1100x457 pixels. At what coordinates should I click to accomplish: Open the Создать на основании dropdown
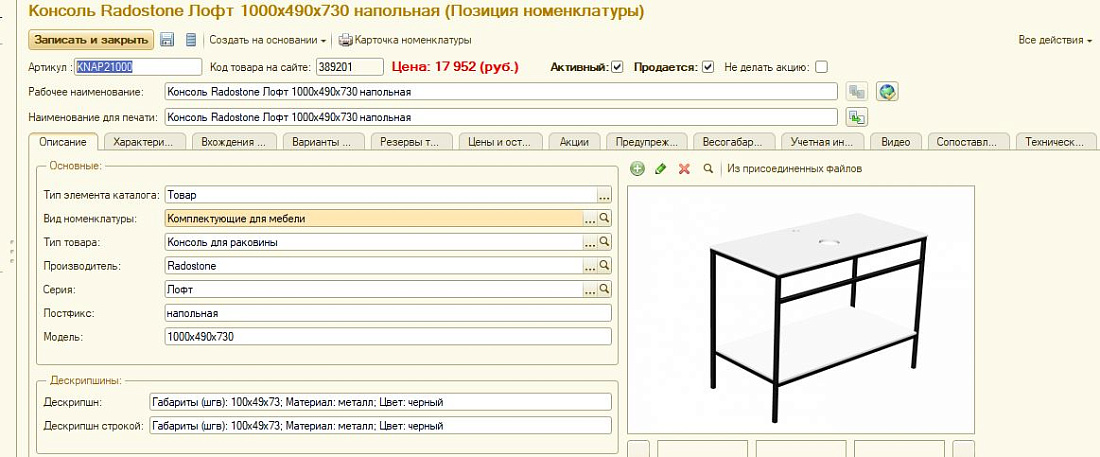tap(268, 40)
